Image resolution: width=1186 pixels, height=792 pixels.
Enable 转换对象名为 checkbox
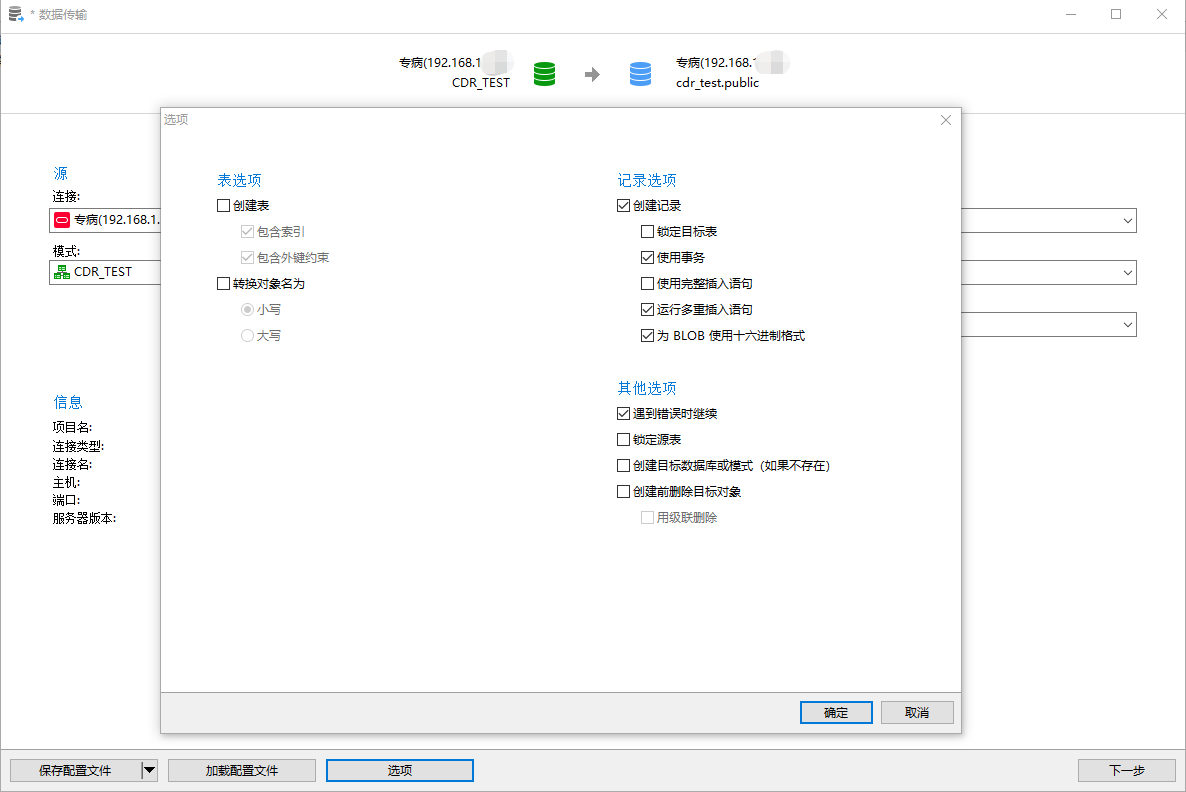223,284
